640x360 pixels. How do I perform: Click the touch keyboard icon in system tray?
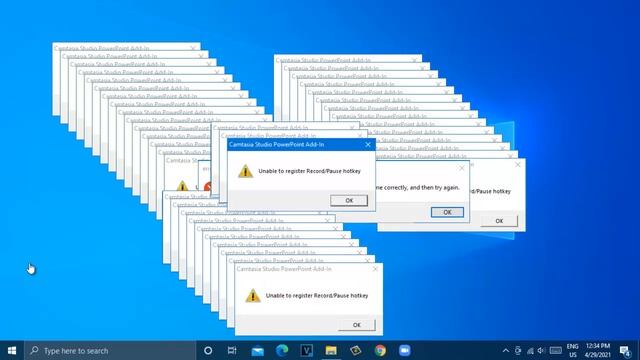pyautogui.click(x=556, y=351)
